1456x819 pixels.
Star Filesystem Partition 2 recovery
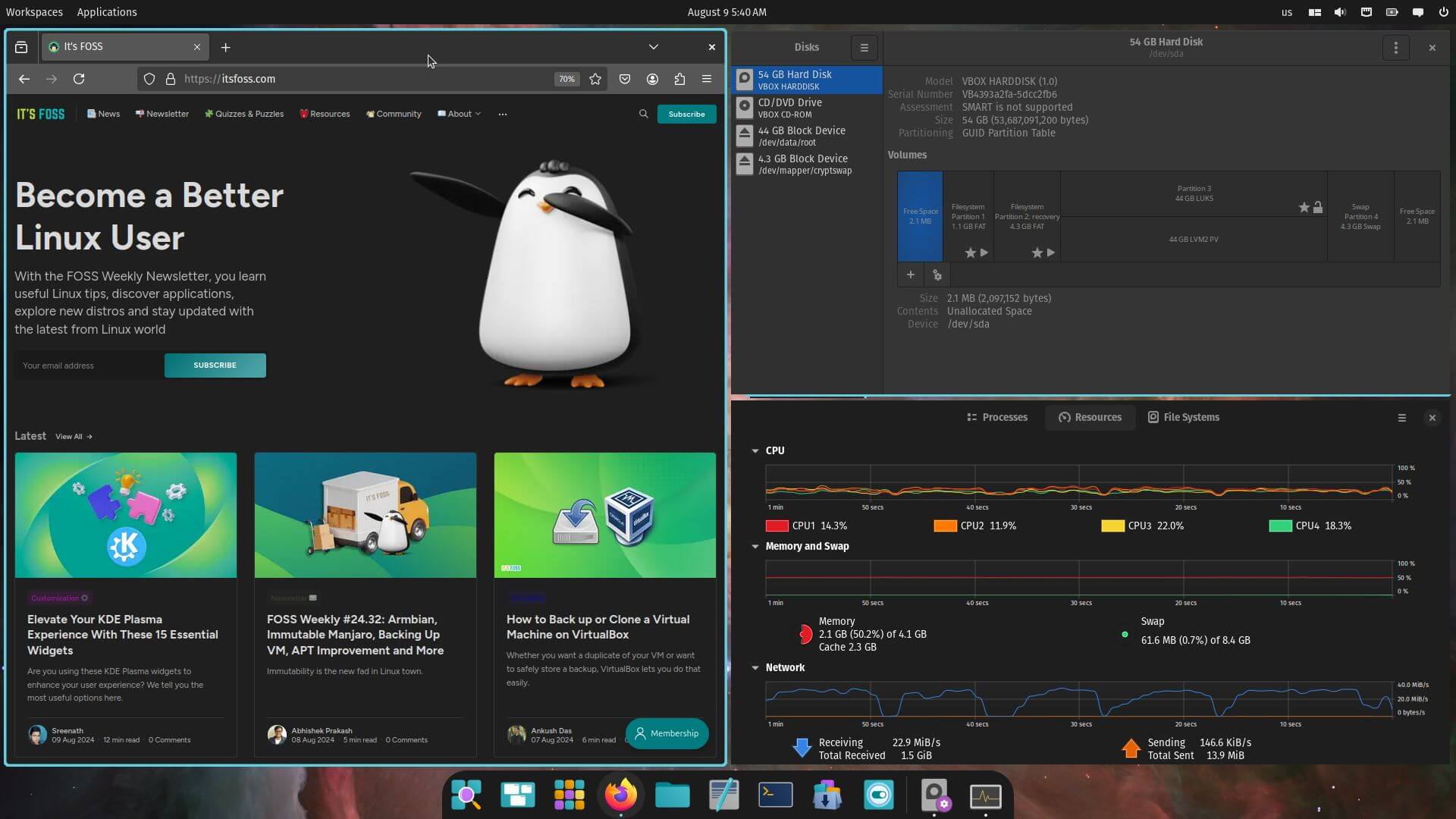[1037, 253]
